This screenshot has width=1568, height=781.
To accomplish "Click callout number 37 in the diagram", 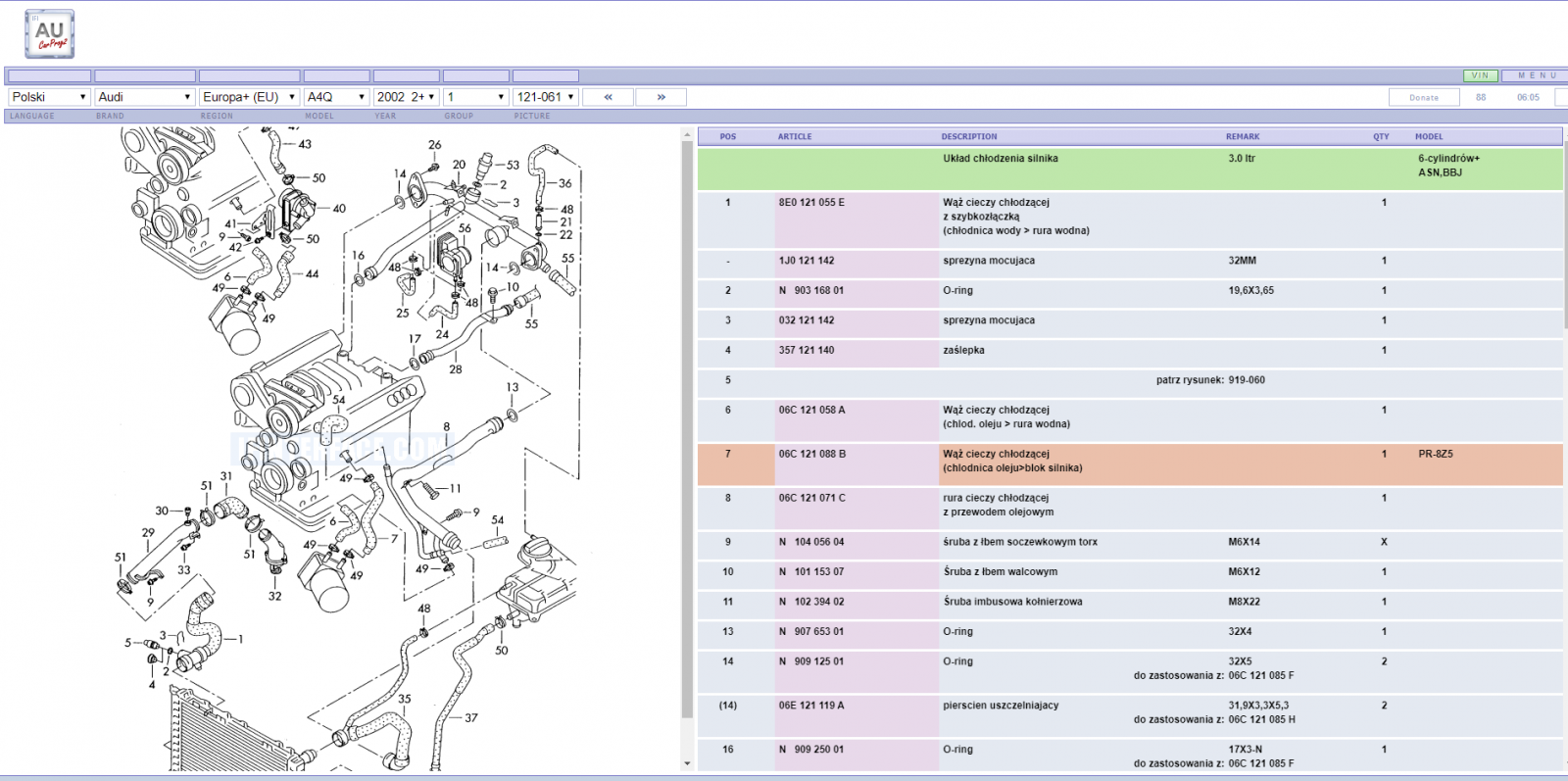I will [471, 717].
